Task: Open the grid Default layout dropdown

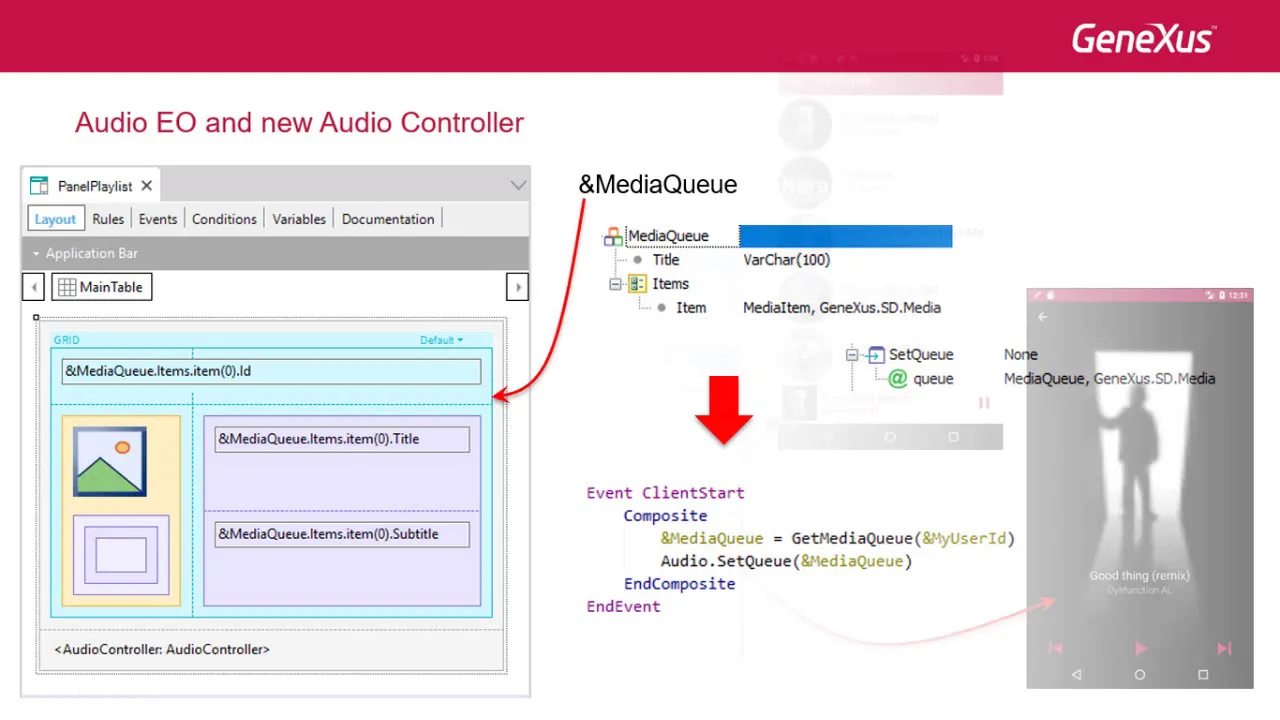Action: pos(441,340)
